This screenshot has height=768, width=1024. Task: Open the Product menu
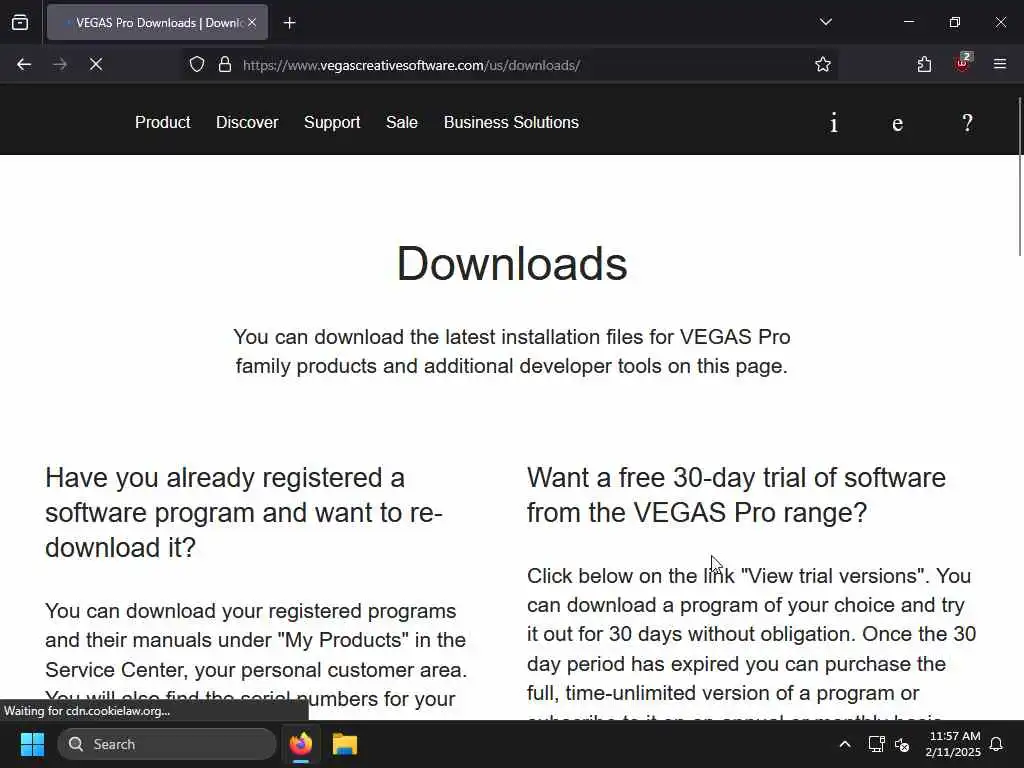(163, 122)
